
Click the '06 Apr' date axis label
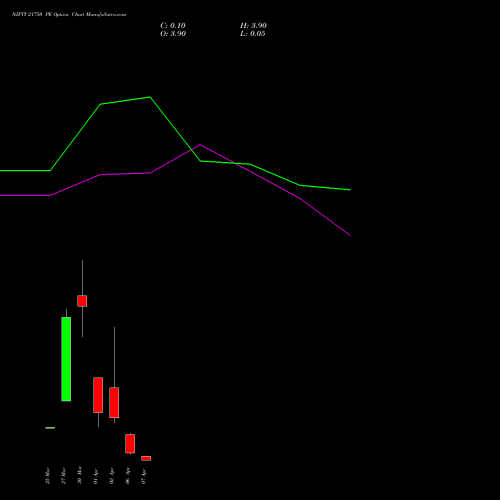click(x=128, y=476)
